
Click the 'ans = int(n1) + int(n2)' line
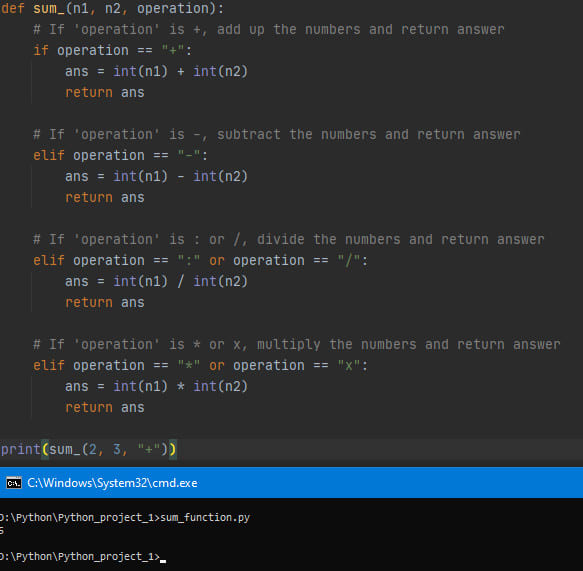(156, 71)
